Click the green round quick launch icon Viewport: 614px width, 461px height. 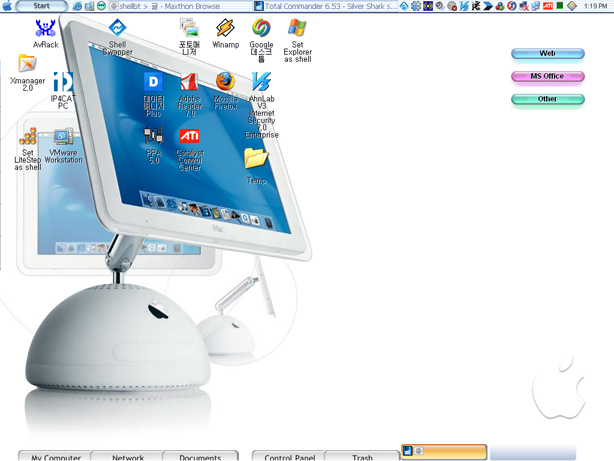[101, 6]
